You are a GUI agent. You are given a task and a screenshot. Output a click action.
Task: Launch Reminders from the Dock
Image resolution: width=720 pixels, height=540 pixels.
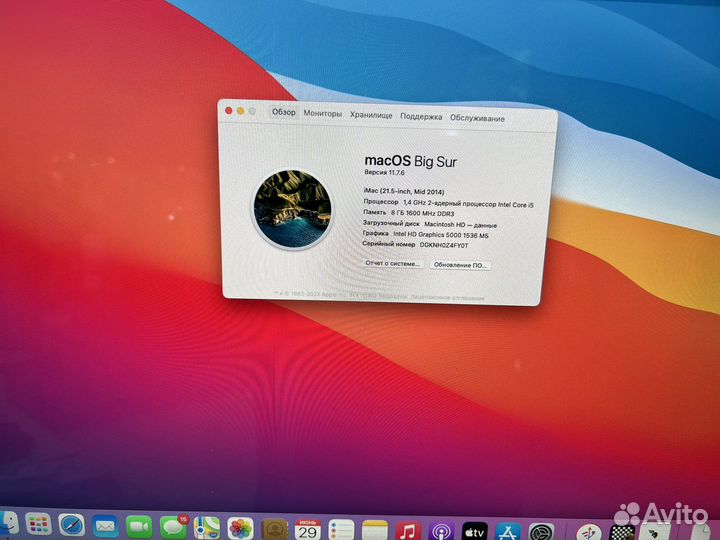pyautogui.click(x=341, y=530)
